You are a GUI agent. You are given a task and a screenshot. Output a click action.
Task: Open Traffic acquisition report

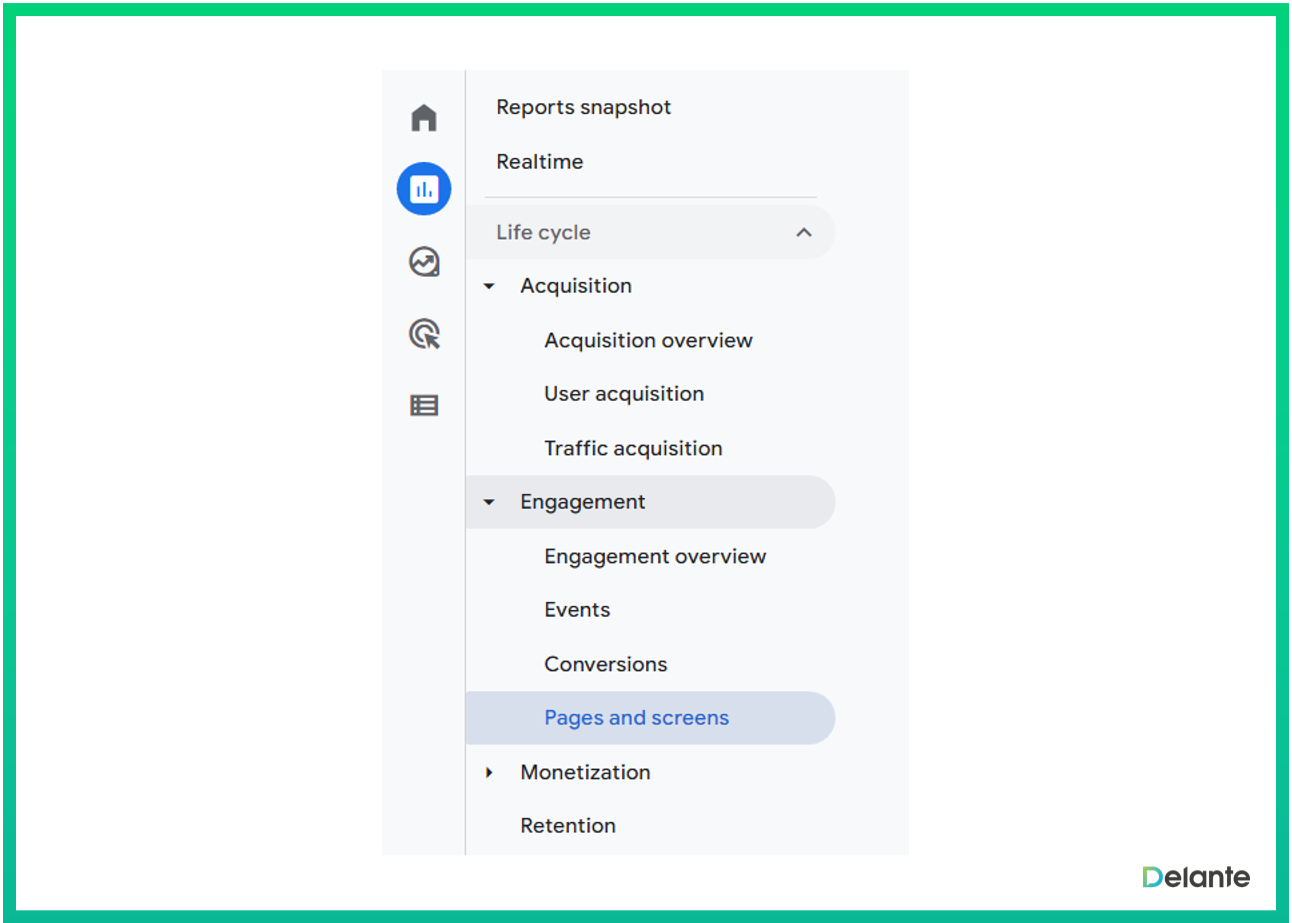coord(633,449)
